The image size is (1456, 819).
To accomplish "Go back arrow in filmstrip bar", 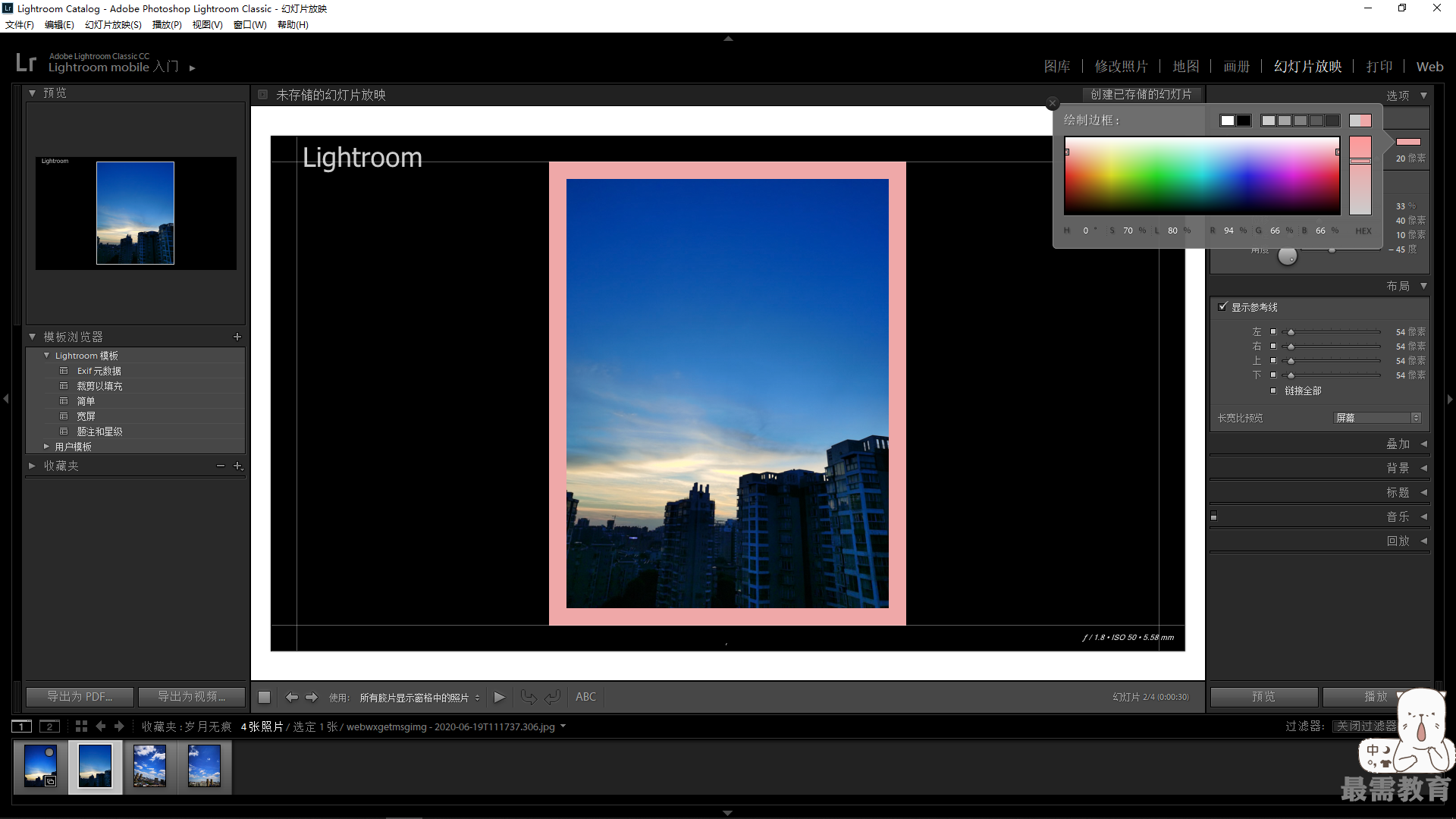I will pos(100,726).
